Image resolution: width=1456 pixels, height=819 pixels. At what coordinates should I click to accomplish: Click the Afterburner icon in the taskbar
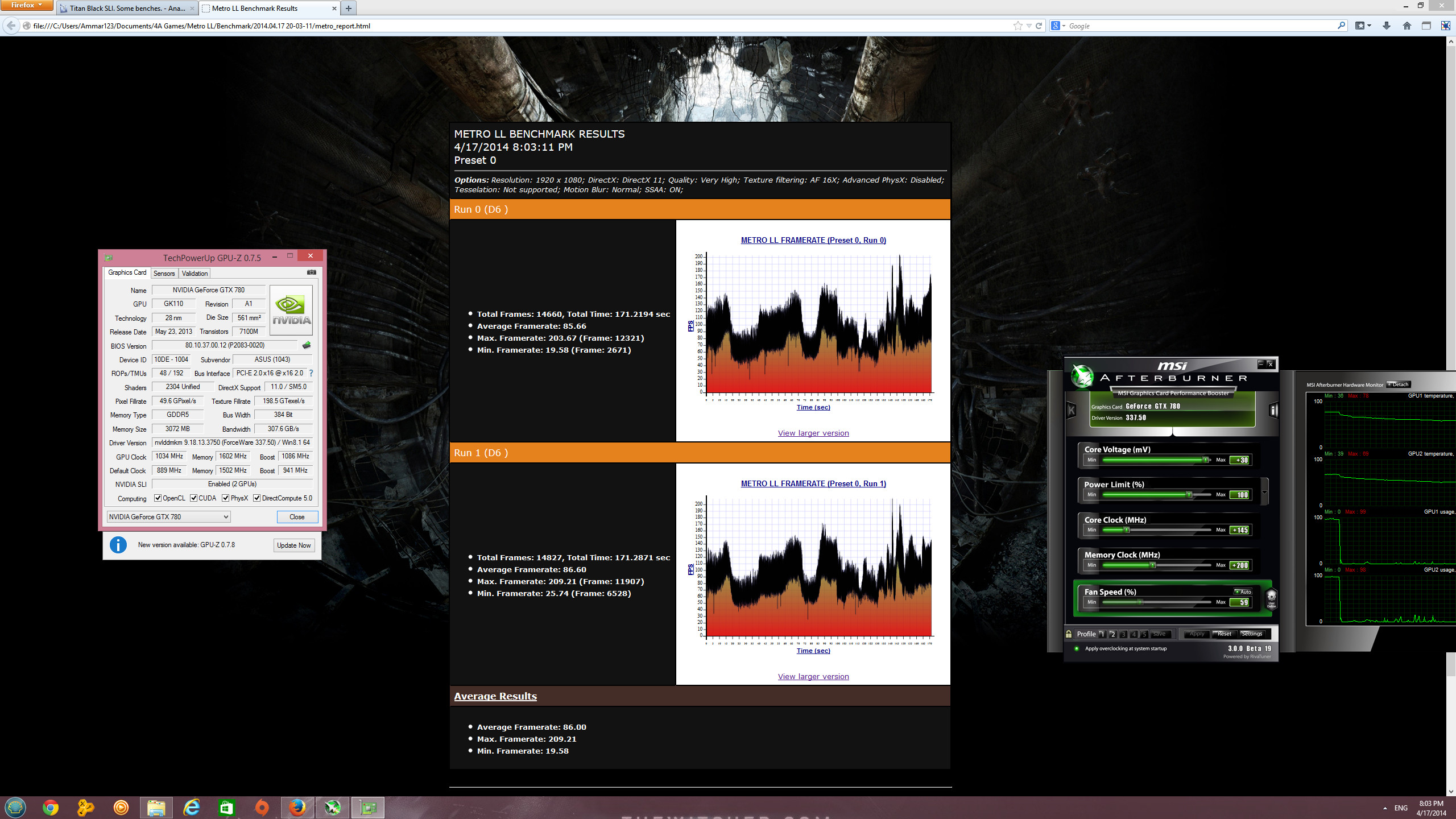coord(333,808)
